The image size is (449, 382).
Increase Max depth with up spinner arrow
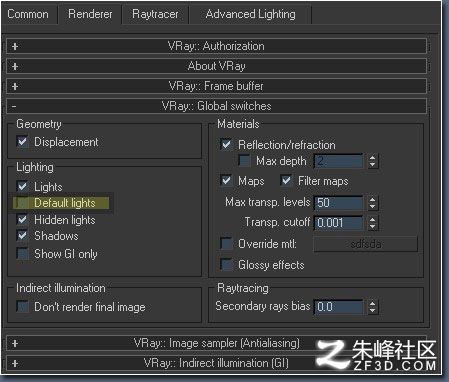coord(372,158)
